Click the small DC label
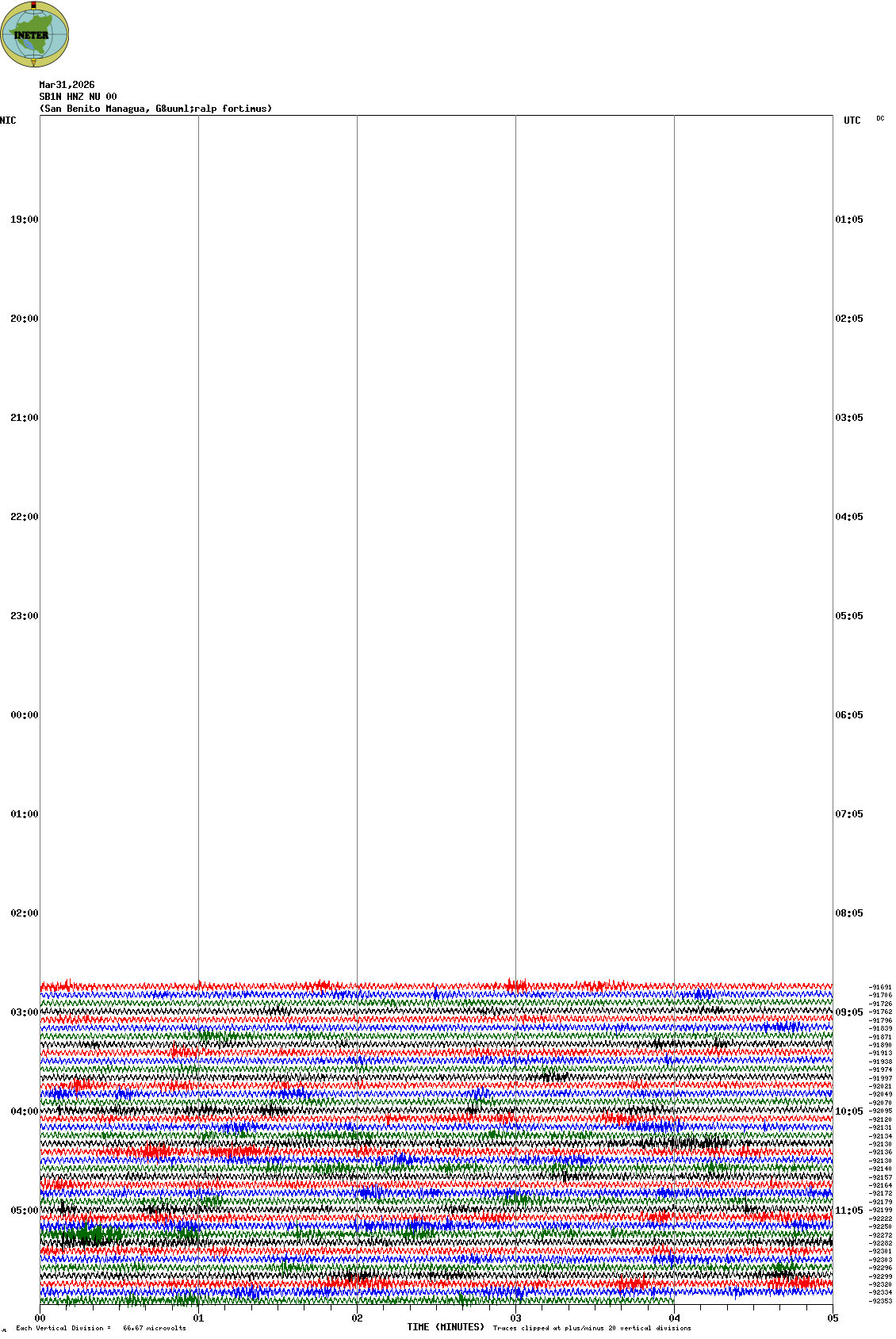The image size is (896, 1339). point(880,119)
